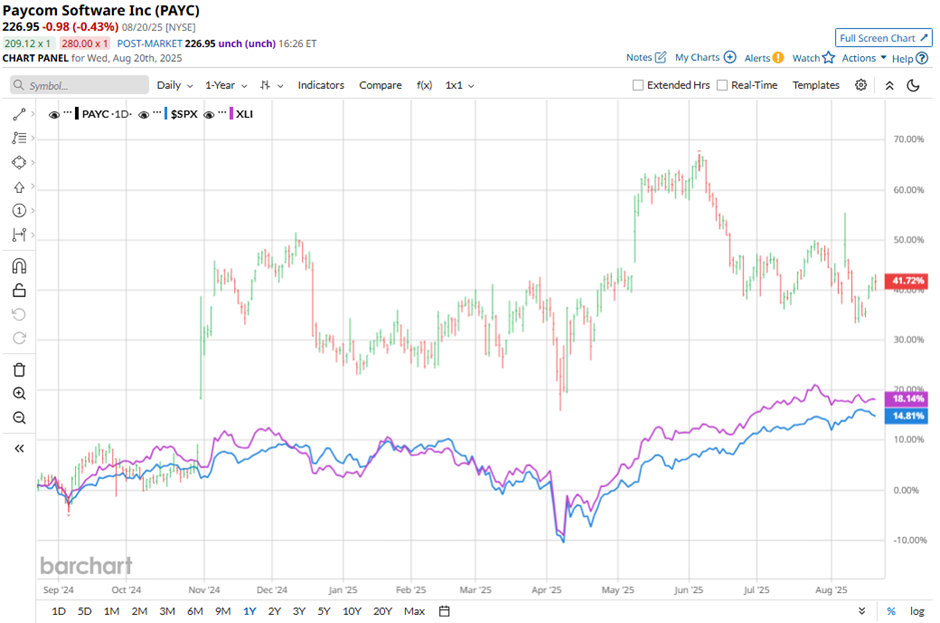Open the Notes link
Screen dimensions: 940x623
[638, 58]
